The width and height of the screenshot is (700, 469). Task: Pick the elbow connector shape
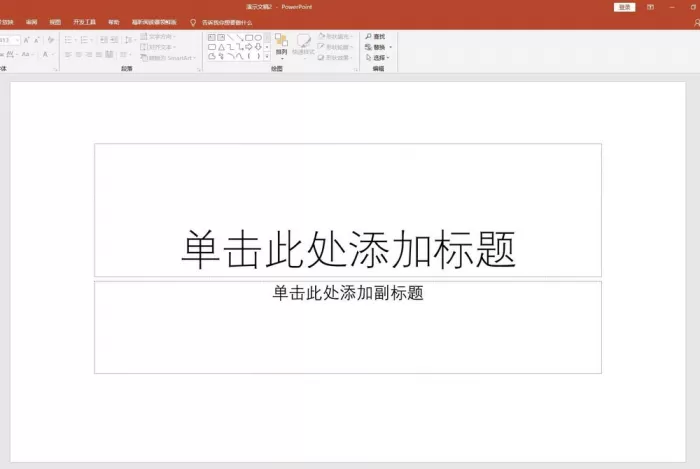[230, 47]
